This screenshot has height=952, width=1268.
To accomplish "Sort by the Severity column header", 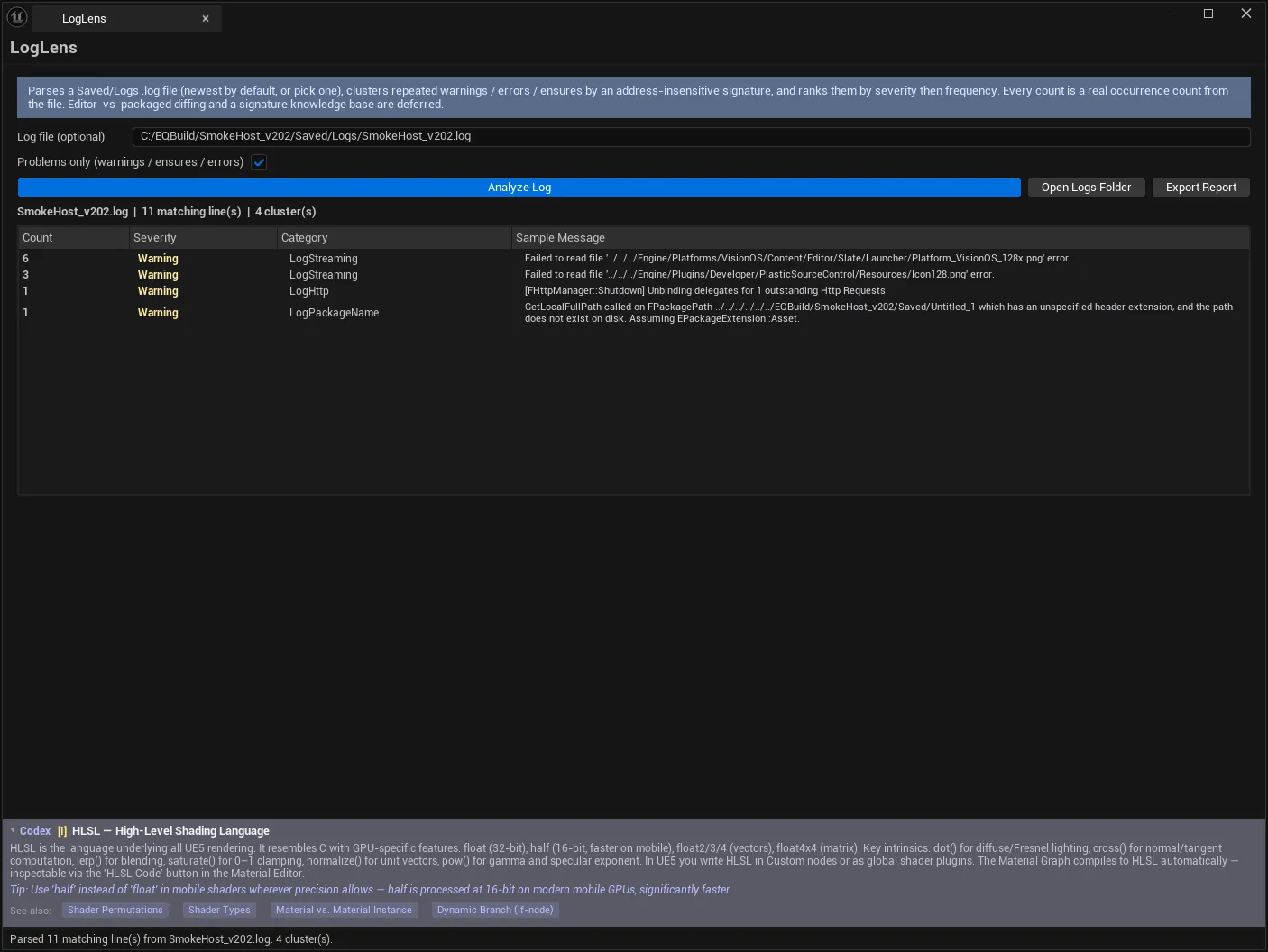I will tap(203, 238).
